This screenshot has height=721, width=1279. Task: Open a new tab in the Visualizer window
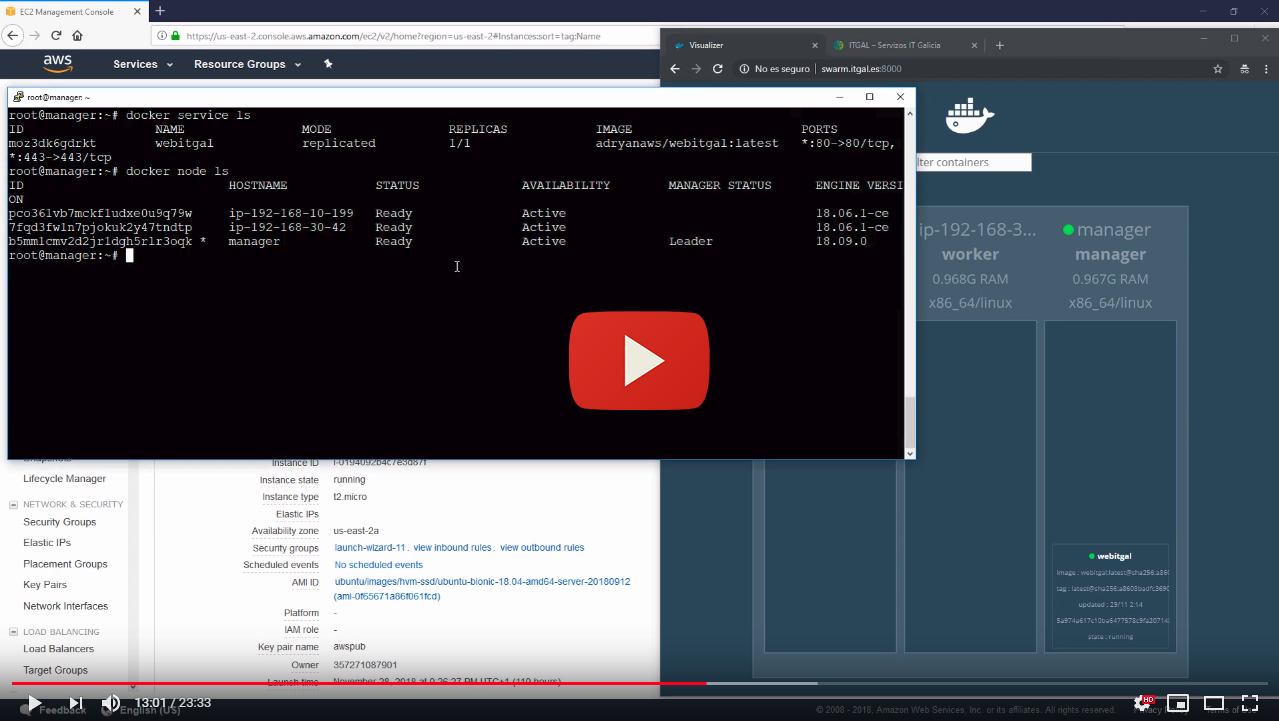(x=999, y=45)
